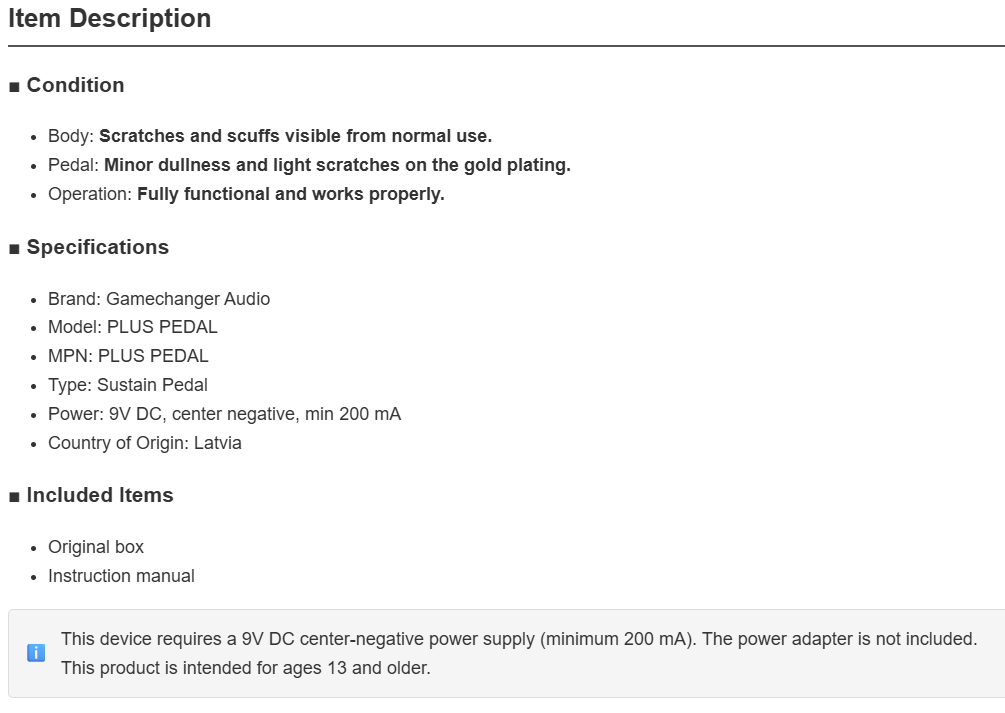Click the Item Description heading

click(110, 18)
